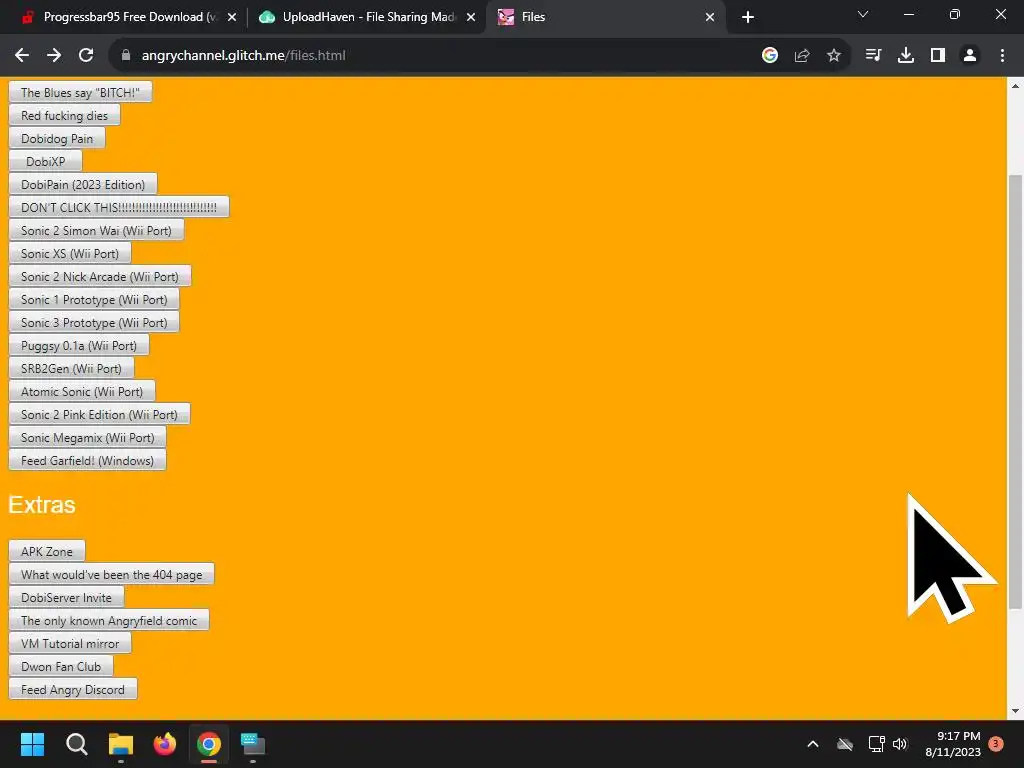Image resolution: width=1024 pixels, height=768 pixels.
Task: Show hidden system tray icons
Action: (x=813, y=744)
